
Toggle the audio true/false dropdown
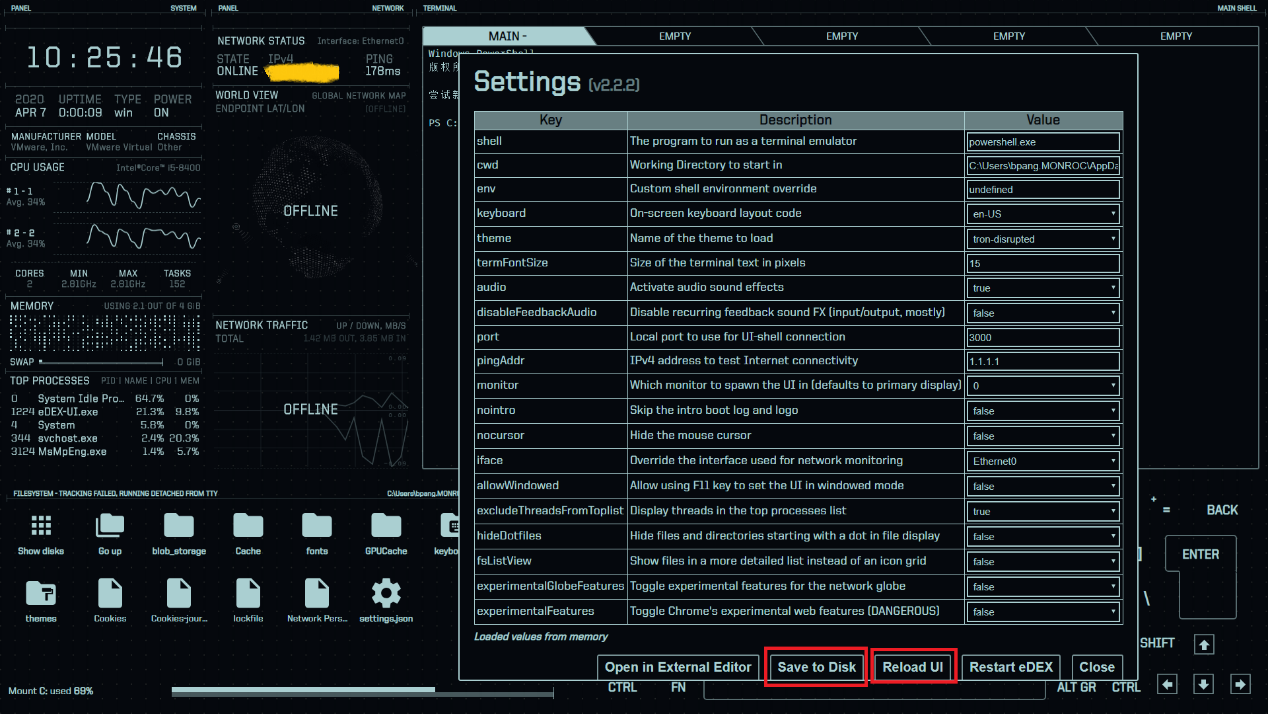pos(1043,288)
